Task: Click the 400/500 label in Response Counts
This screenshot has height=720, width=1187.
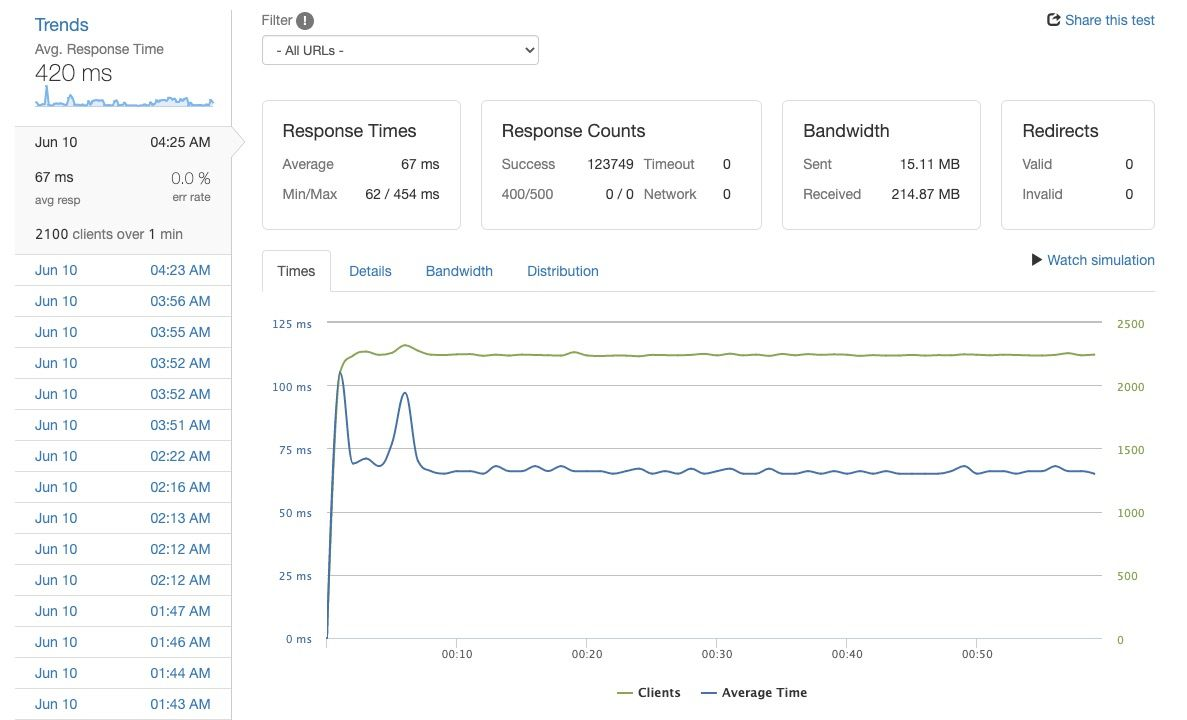Action: [x=527, y=195]
